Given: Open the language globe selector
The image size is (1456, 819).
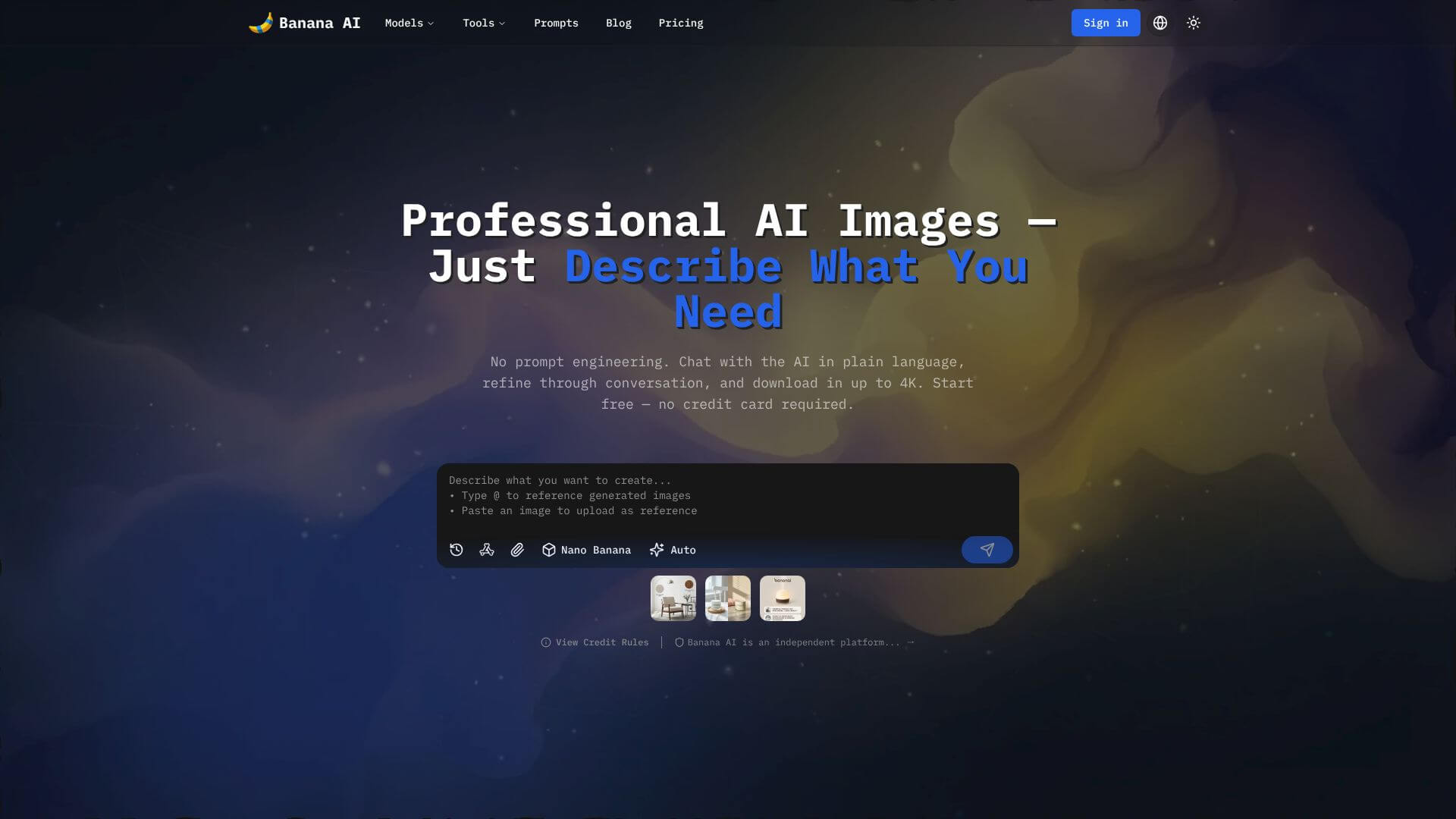Looking at the screenshot, I should pyautogui.click(x=1159, y=23).
